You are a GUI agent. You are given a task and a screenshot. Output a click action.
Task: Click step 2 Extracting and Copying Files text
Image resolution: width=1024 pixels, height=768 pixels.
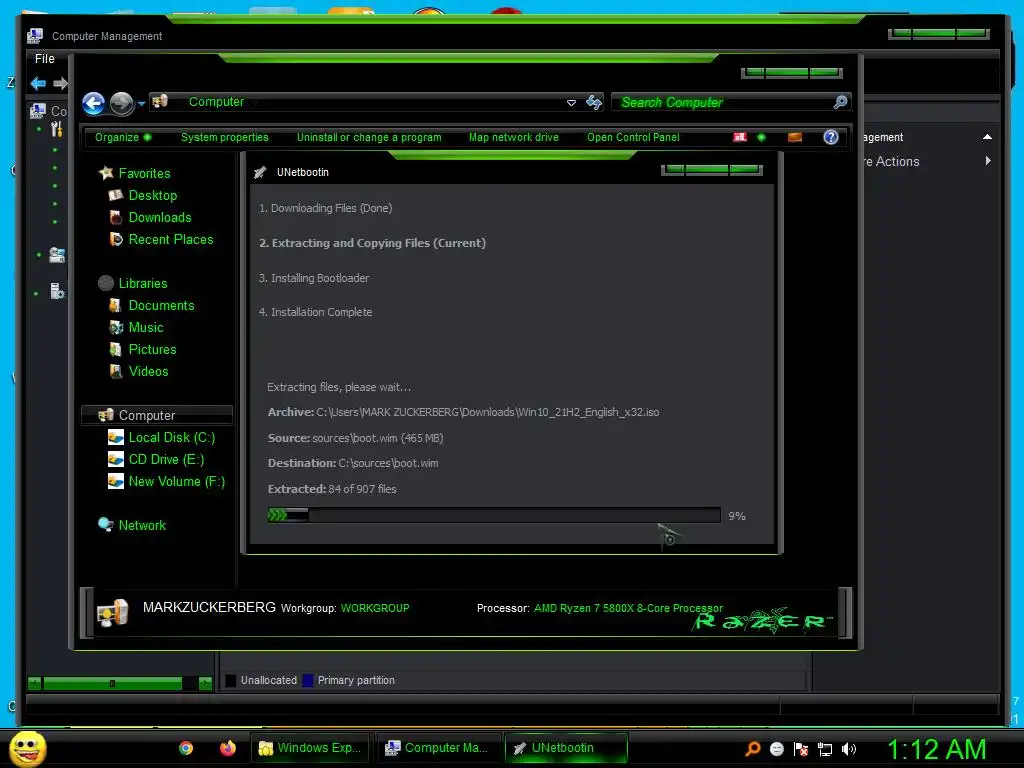372,243
